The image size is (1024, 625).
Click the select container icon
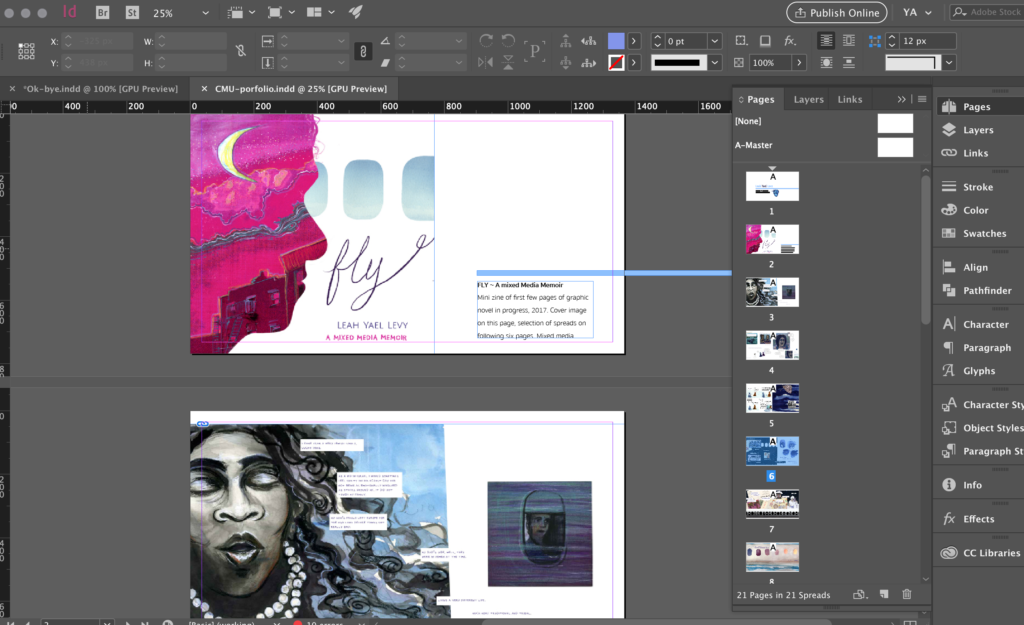[566, 41]
